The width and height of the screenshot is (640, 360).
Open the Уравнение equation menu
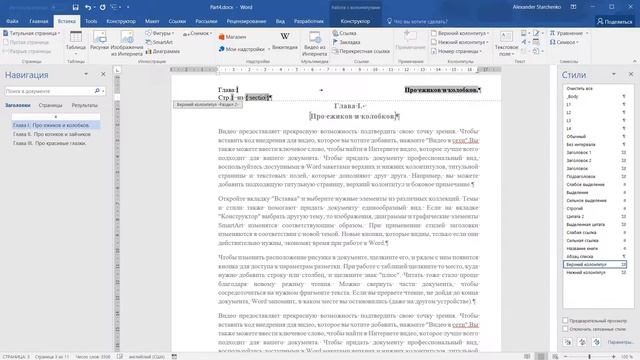[x=569, y=33]
